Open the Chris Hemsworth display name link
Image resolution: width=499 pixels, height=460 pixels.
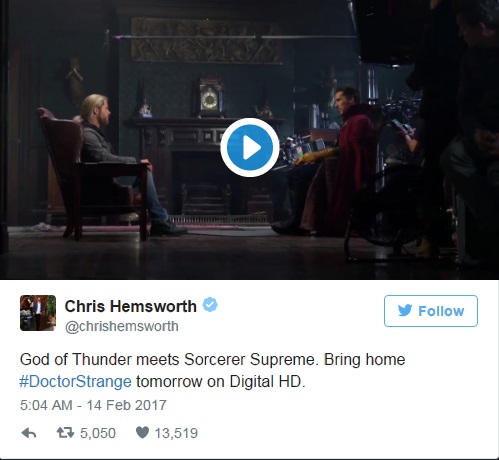(131, 306)
